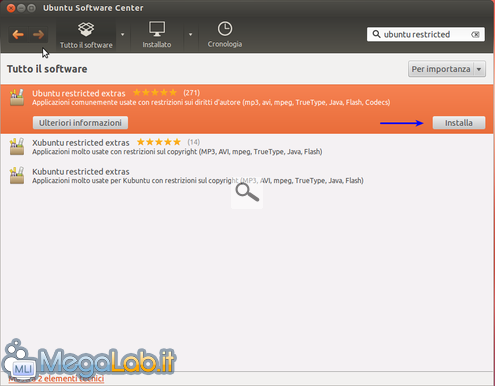495x386 pixels.
Task: Click the Ubuntu restricted extras package icon
Action: [x=17, y=97]
